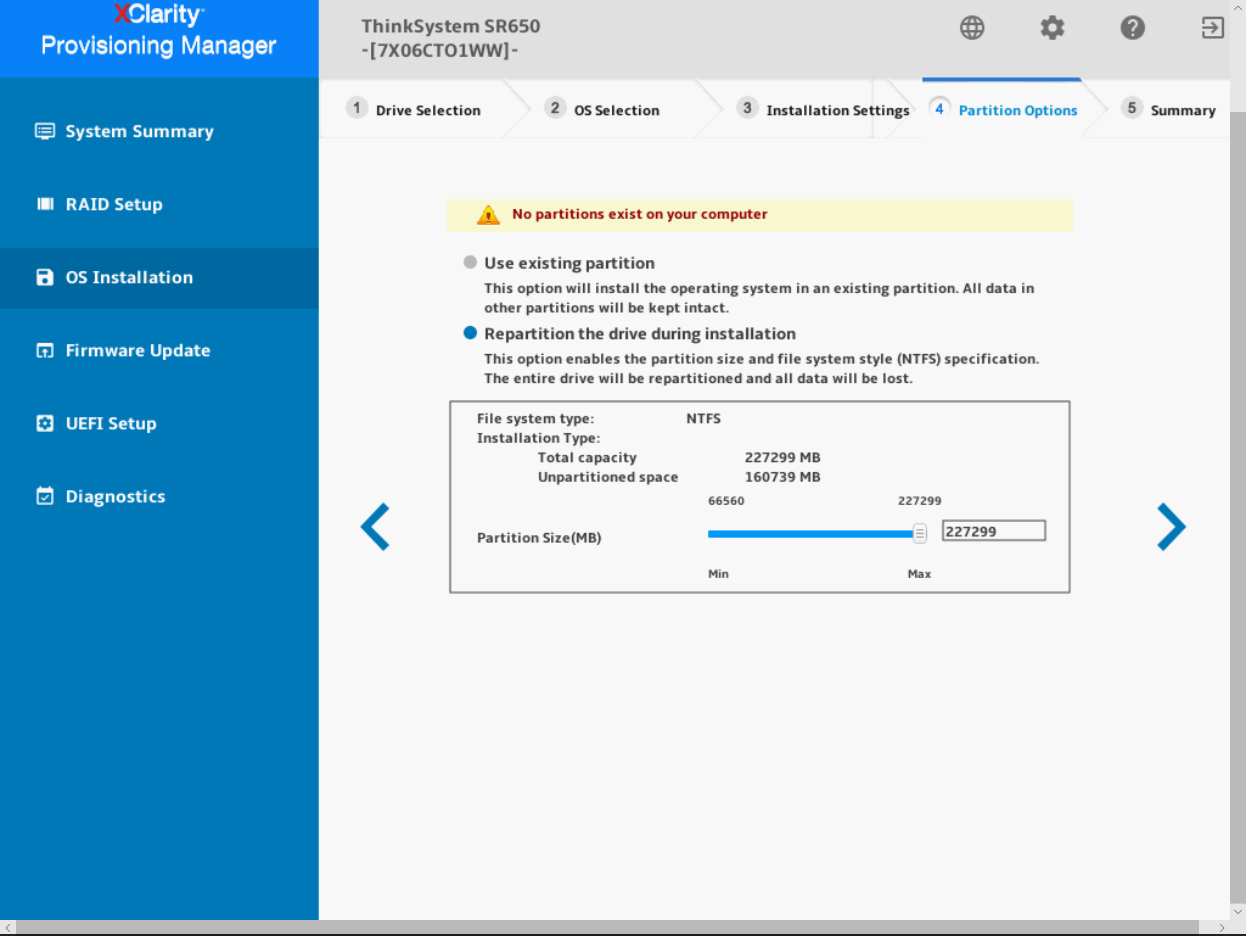Open OS Installation in sidebar
This screenshot has height=936, width=1246.
(x=159, y=277)
